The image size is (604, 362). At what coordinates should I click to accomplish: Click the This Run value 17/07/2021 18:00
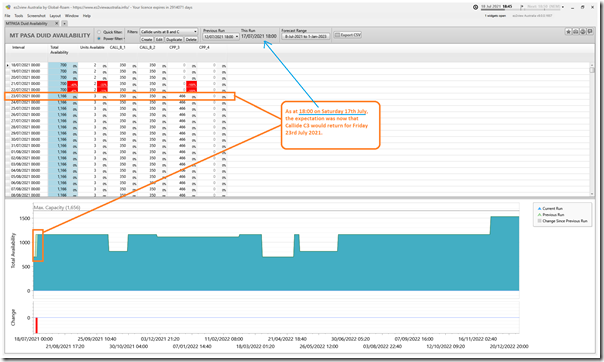[259, 36]
